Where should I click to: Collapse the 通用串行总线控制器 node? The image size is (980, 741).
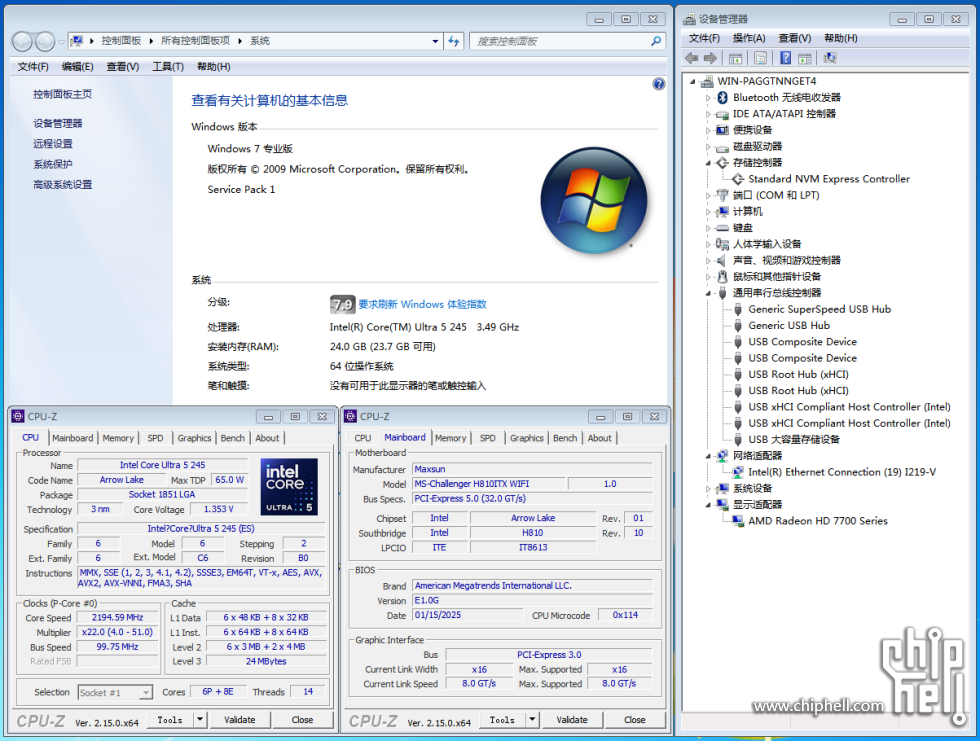[708, 293]
